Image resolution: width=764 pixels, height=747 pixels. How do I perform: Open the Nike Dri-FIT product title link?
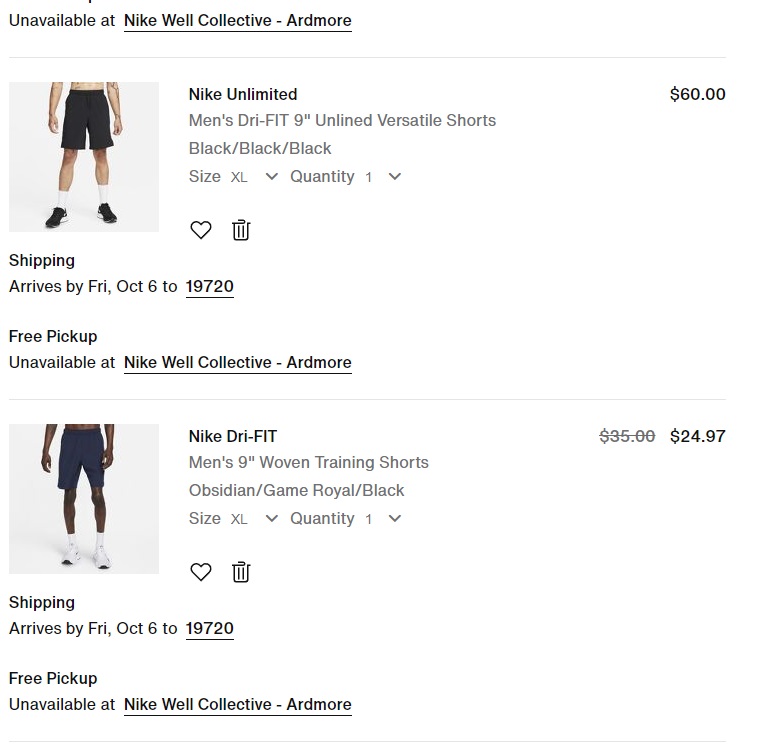(233, 436)
